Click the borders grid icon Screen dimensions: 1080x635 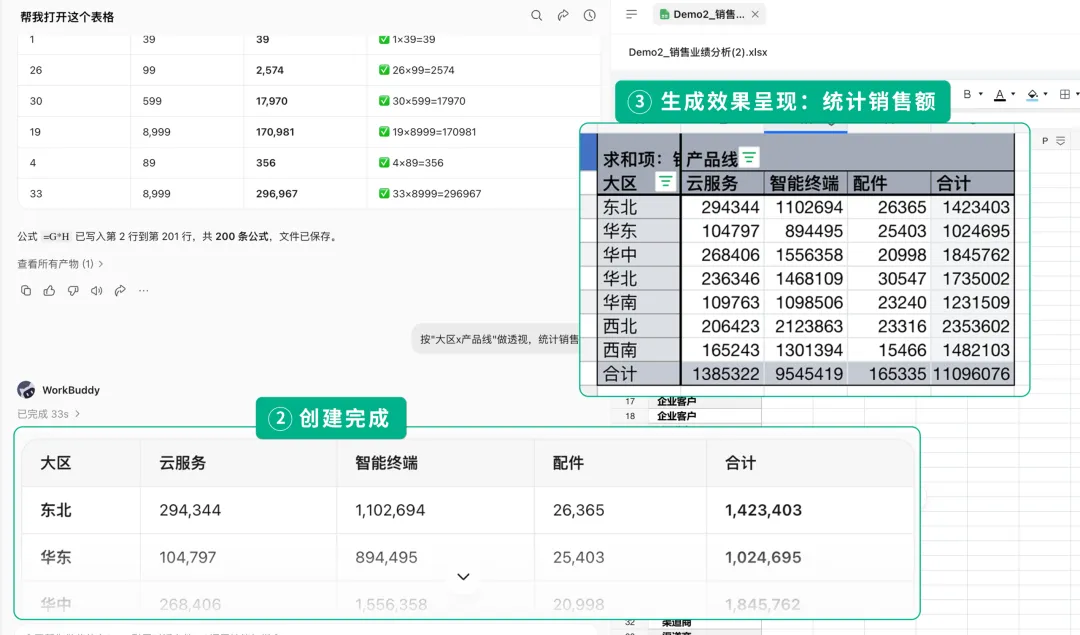click(x=1065, y=94)
